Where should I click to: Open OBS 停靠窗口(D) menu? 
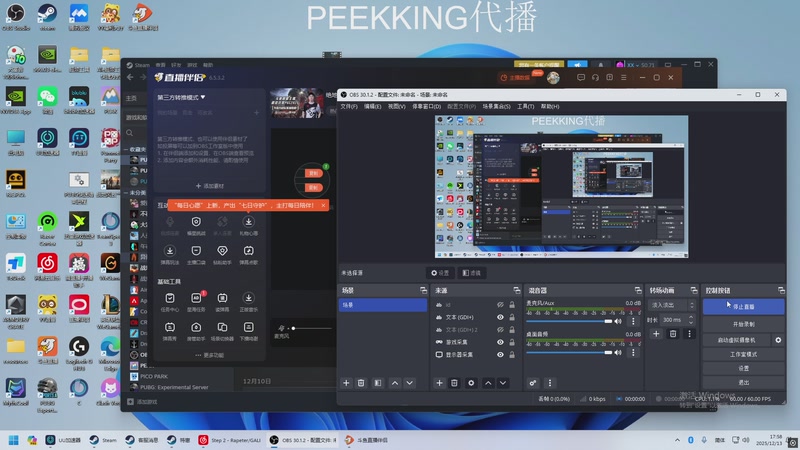(x=427, y=107)
